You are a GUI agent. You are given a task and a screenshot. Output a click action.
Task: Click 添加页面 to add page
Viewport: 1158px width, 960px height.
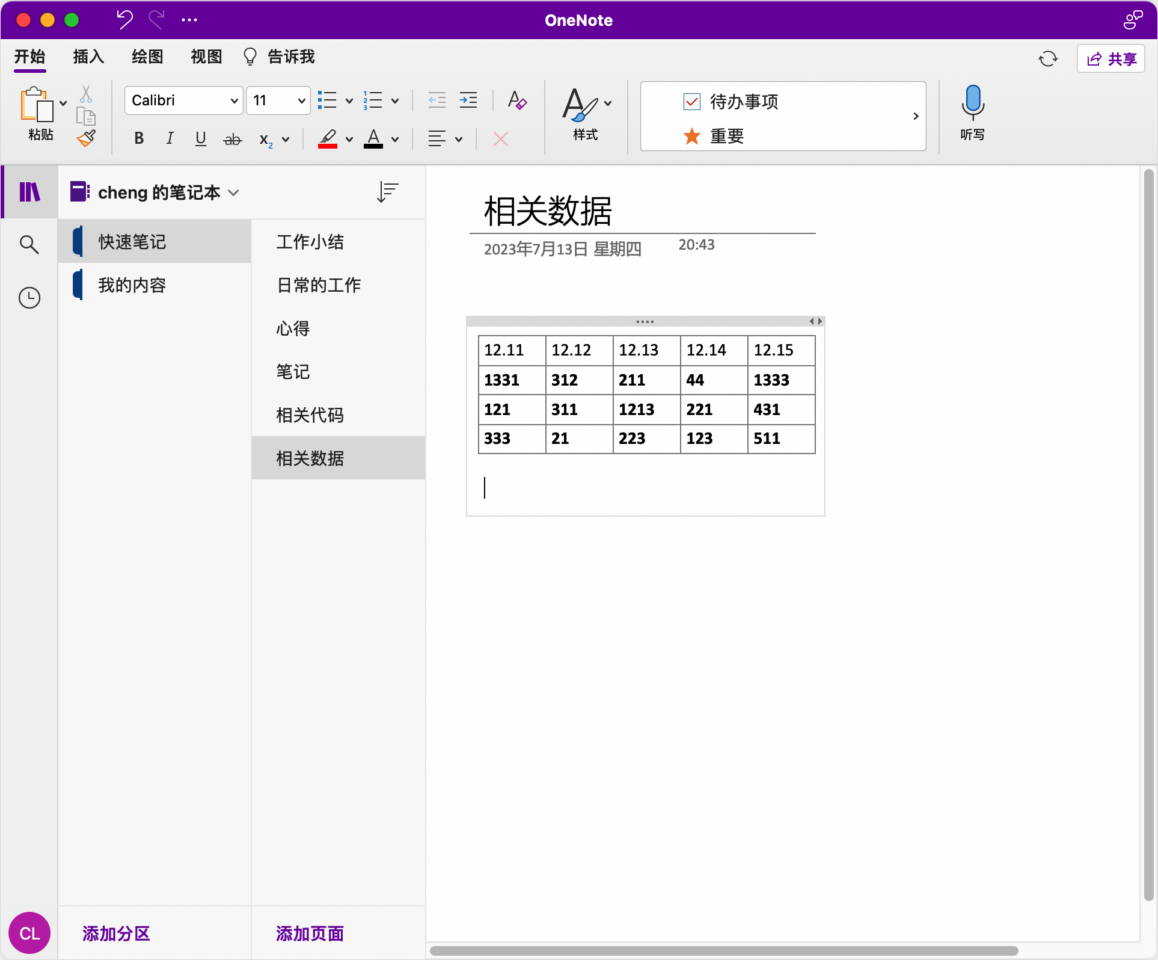pos(309,933)
